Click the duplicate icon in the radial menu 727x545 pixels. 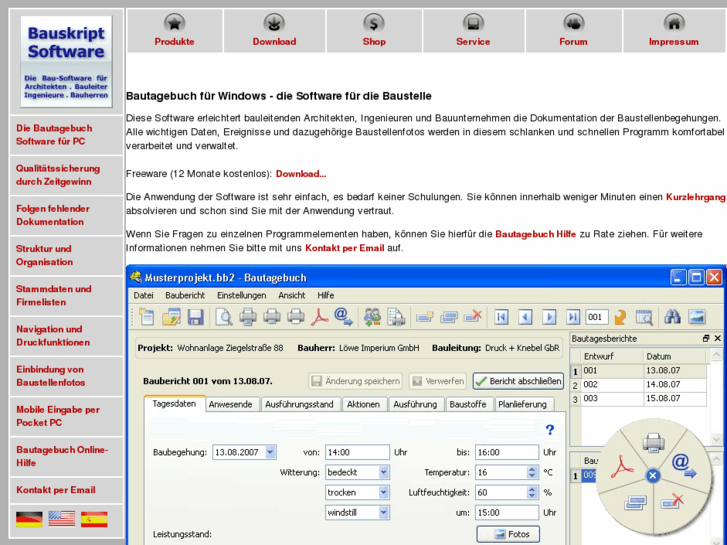[x=635, y=502]
